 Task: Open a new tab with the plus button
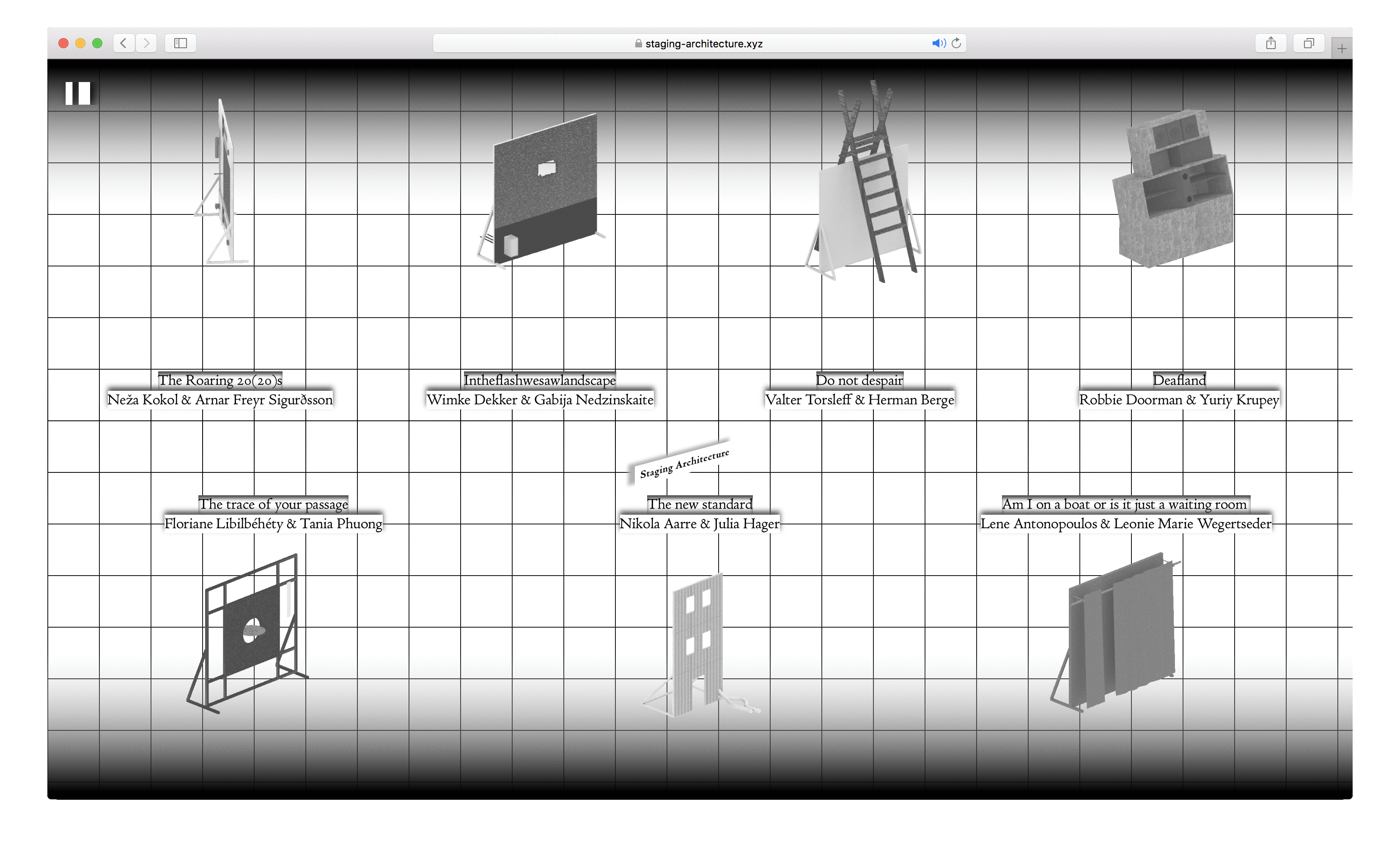click(1342, 49)
